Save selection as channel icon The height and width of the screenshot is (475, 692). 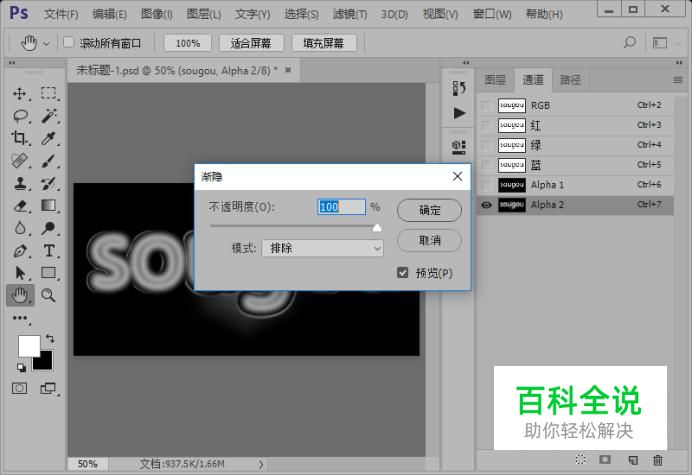point(605,460)
